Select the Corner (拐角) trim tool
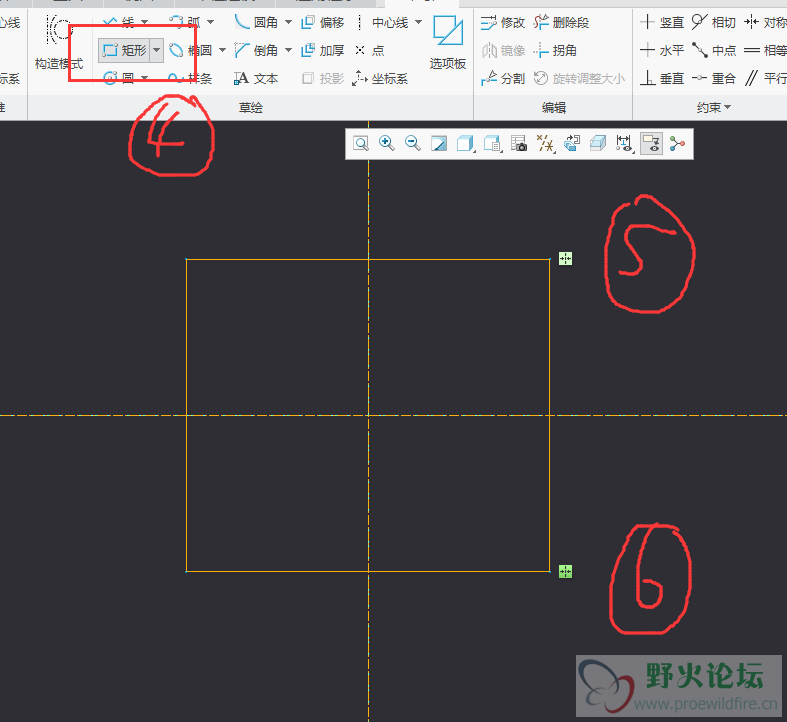This screenshot has height=722, width=787. click(555, 50)
